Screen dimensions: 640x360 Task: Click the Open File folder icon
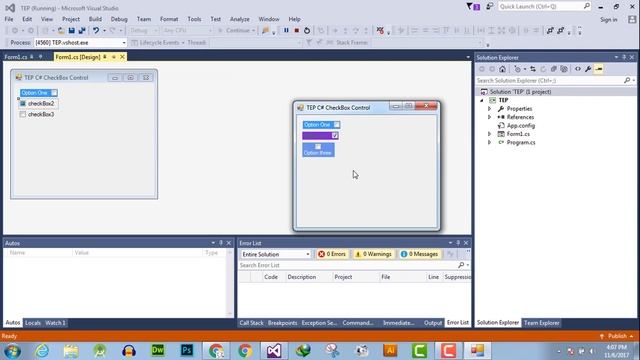[61, 31]
